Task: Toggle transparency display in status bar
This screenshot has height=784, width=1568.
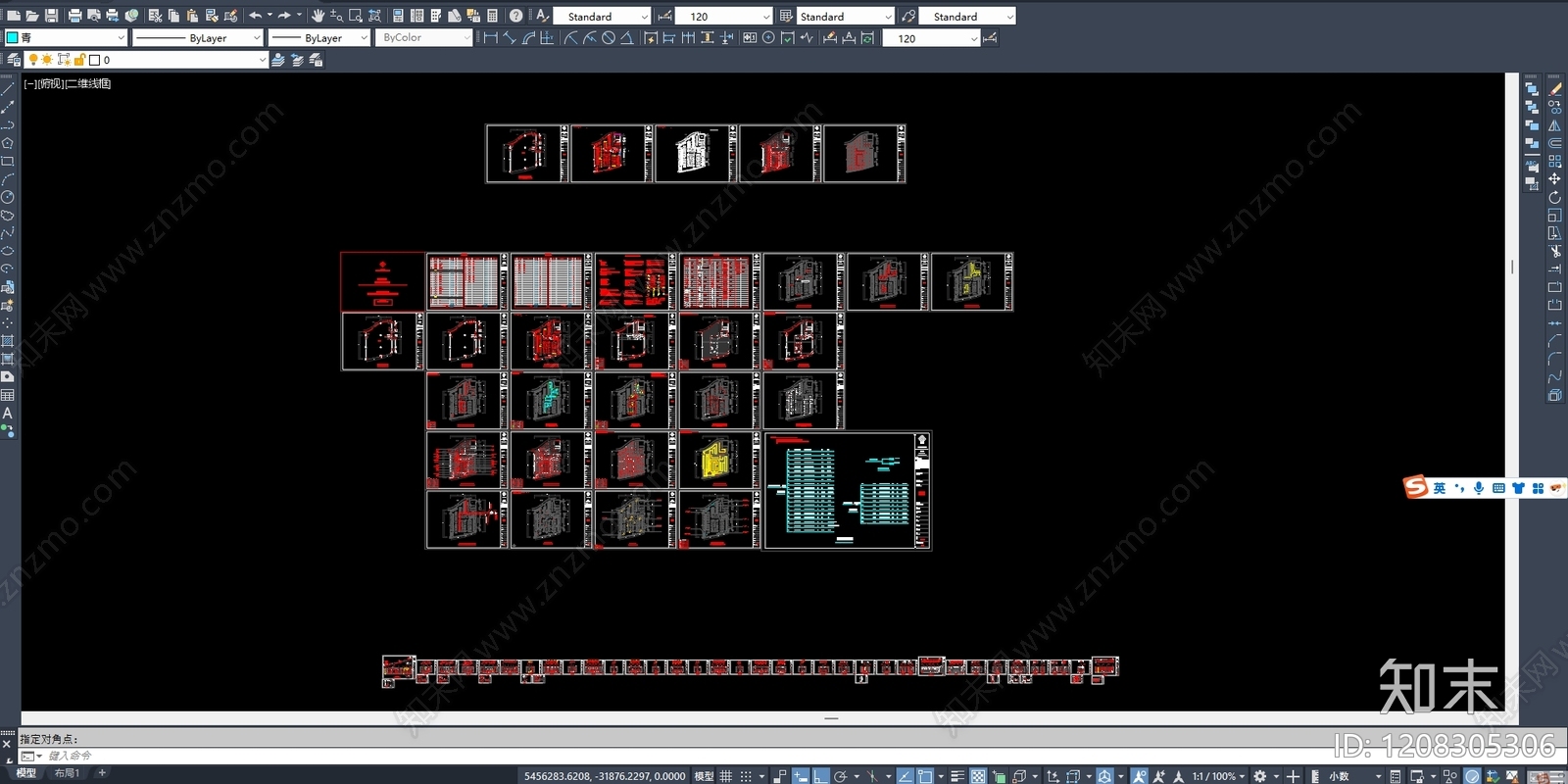Action: click(x=978, y=776)
